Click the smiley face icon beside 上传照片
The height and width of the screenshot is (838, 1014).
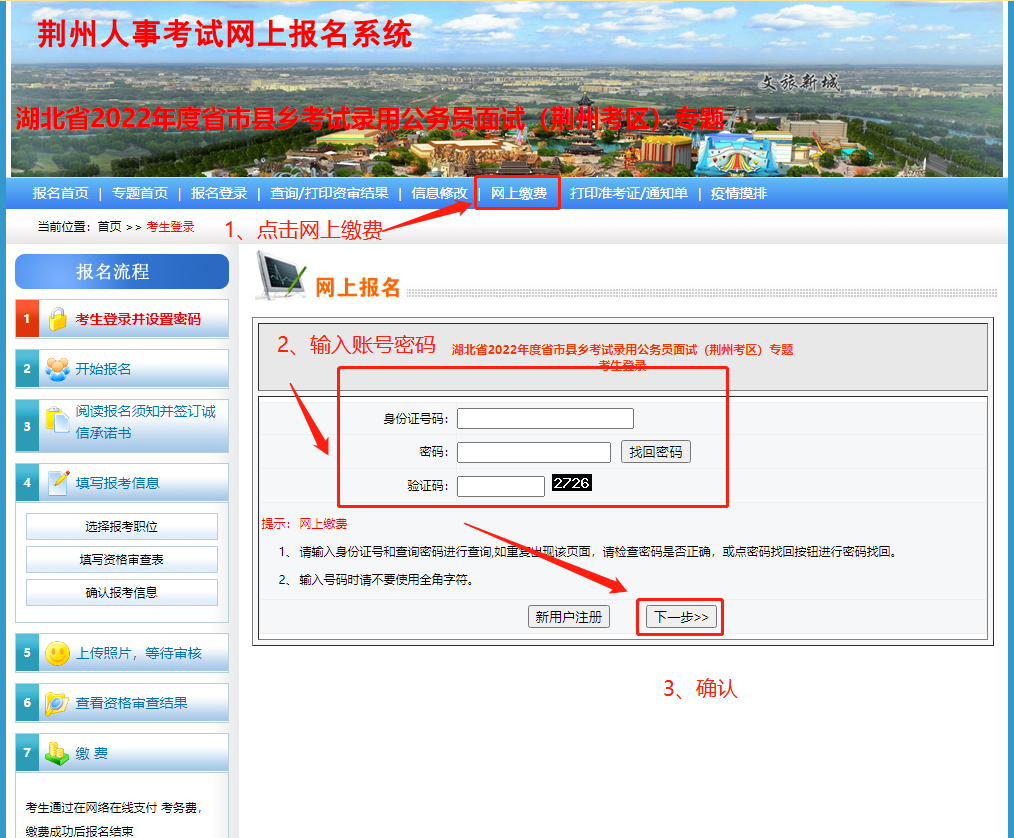(x=57, y=653)
